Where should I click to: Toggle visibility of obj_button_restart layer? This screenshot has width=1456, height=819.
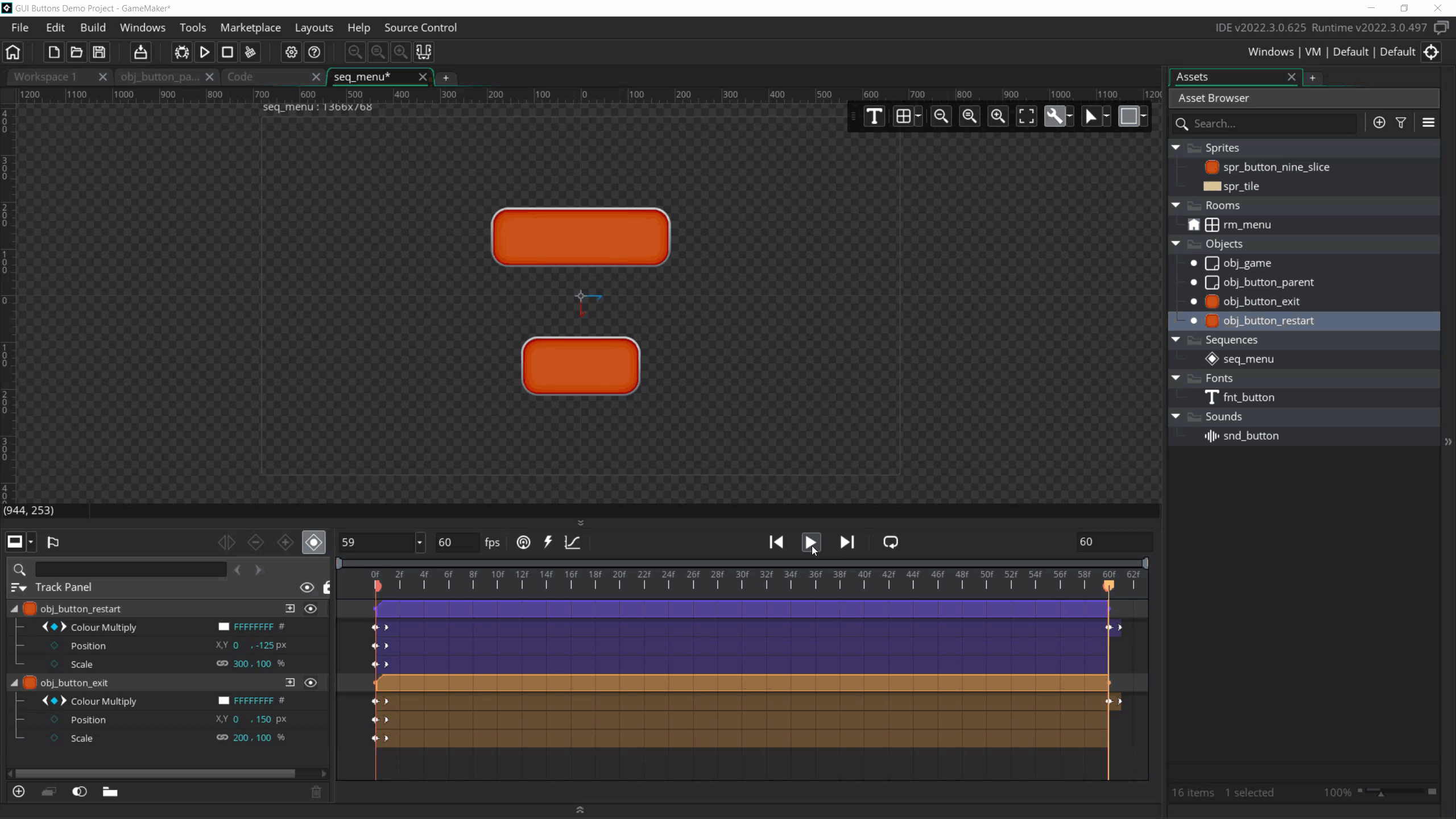click(x=311, y=608)
